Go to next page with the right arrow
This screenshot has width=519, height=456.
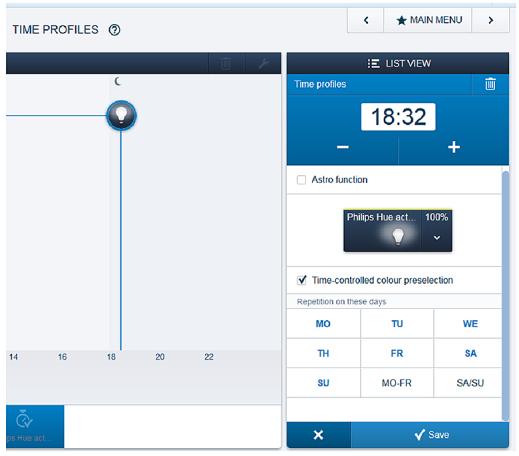tap(490, 20)
